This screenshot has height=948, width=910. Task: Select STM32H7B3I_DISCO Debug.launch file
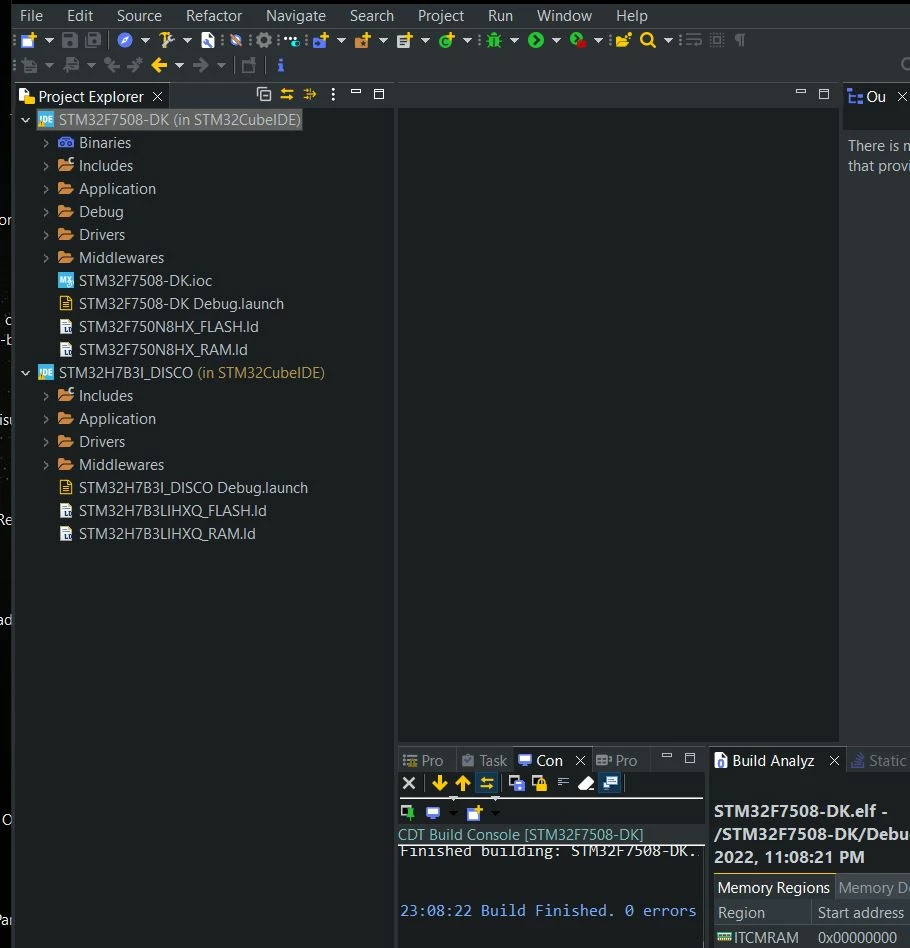point(183,488)
